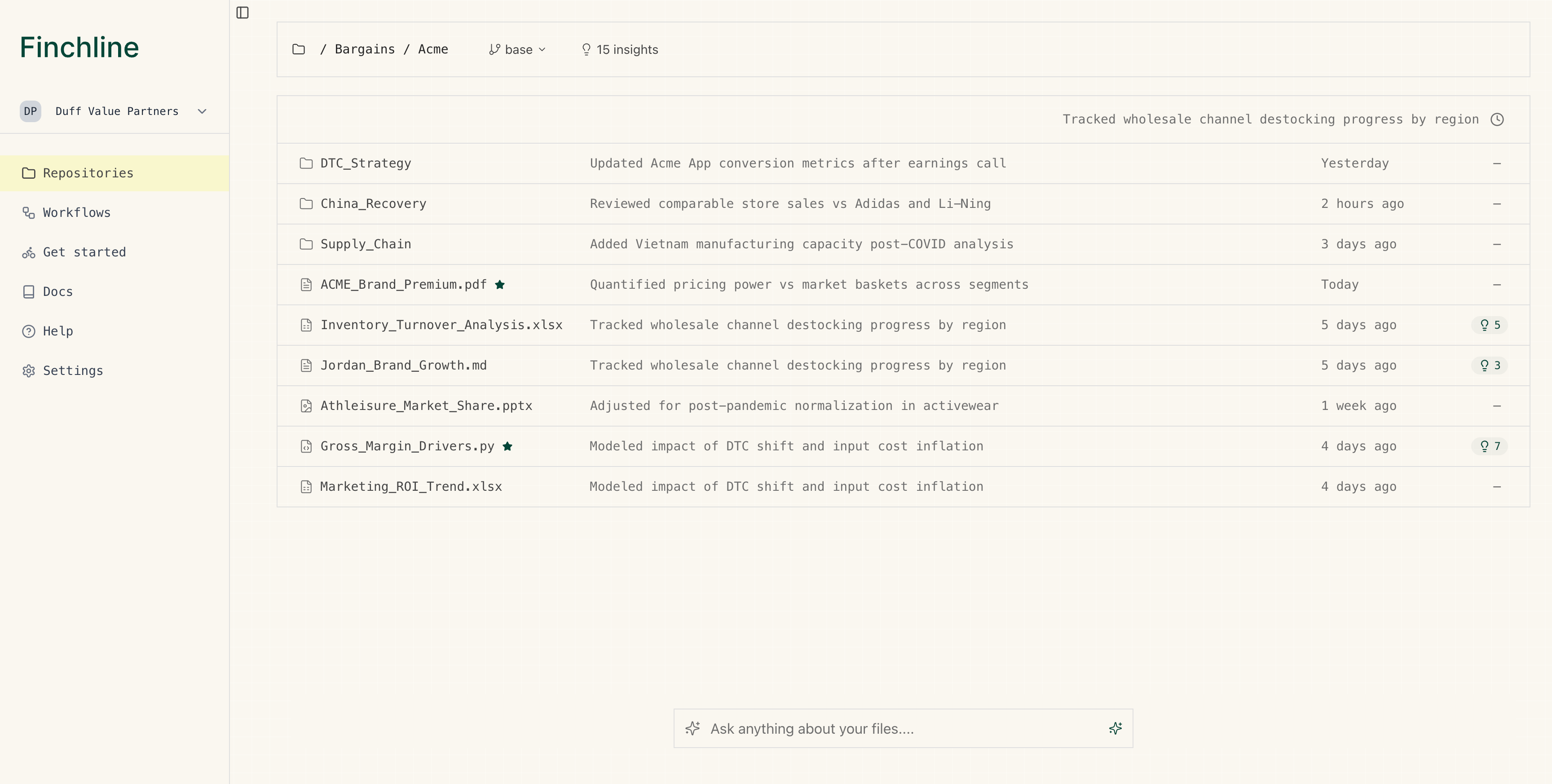The image size is (1552, 784).
Task: Open Jordan_Brand_Growth.md file
Action: tap(404, 365)
